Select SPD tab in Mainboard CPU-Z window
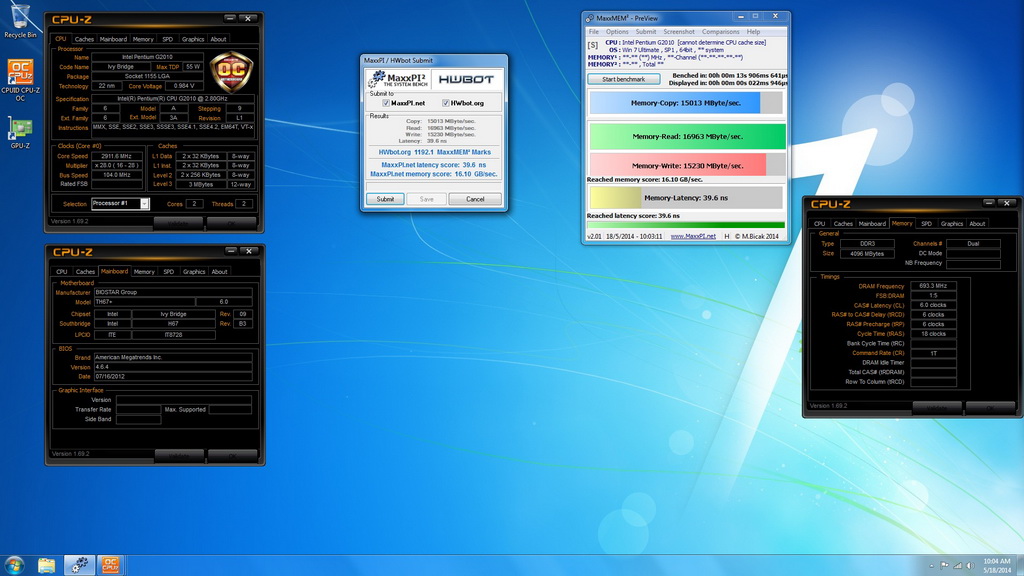 168,272
